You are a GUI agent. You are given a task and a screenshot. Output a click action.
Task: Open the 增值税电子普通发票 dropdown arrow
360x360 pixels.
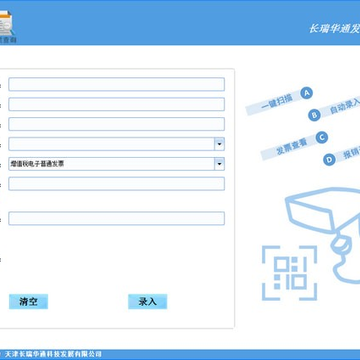pyautogui.click(x=219, y=164)
